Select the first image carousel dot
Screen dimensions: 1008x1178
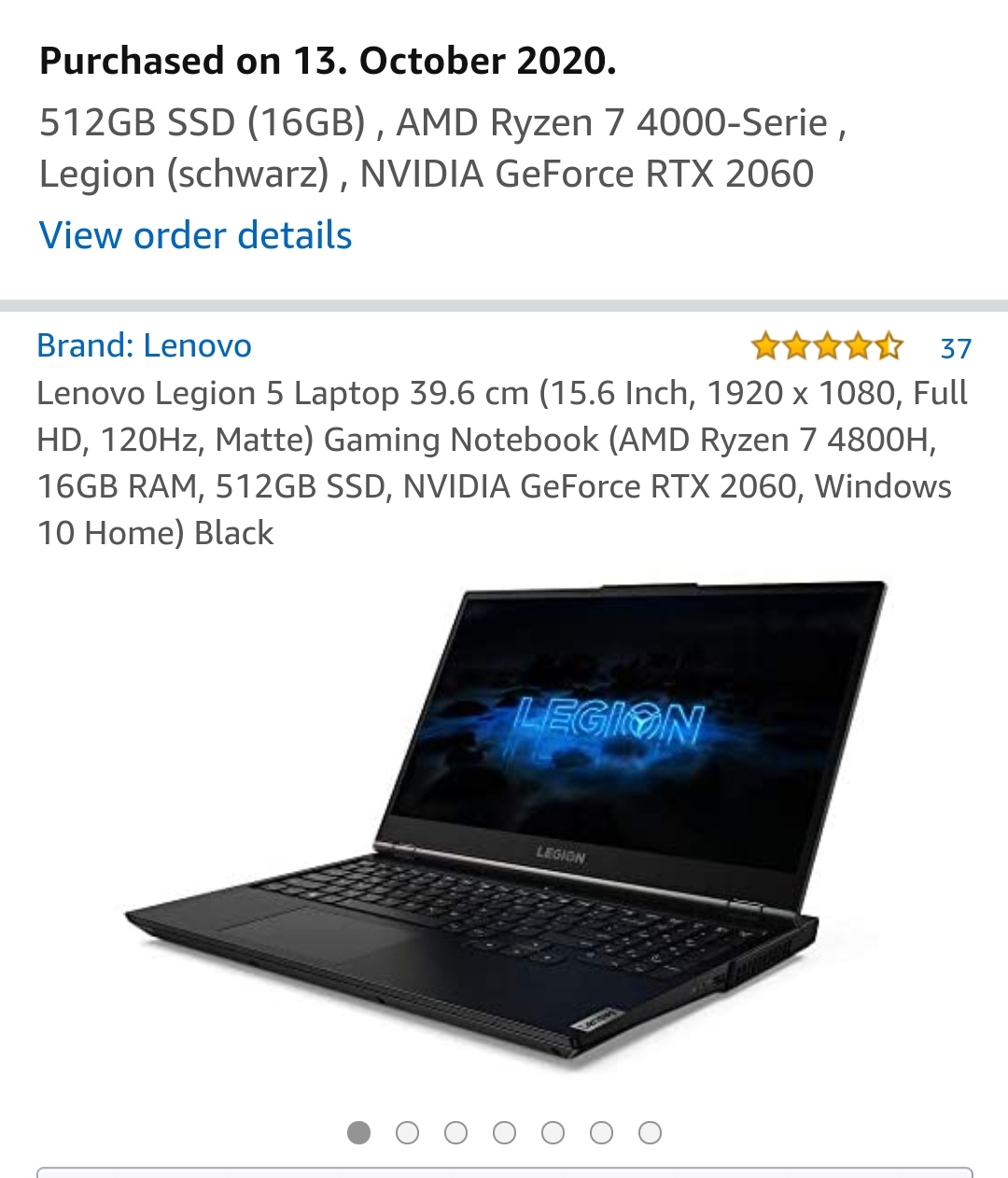coord(358,1132)
